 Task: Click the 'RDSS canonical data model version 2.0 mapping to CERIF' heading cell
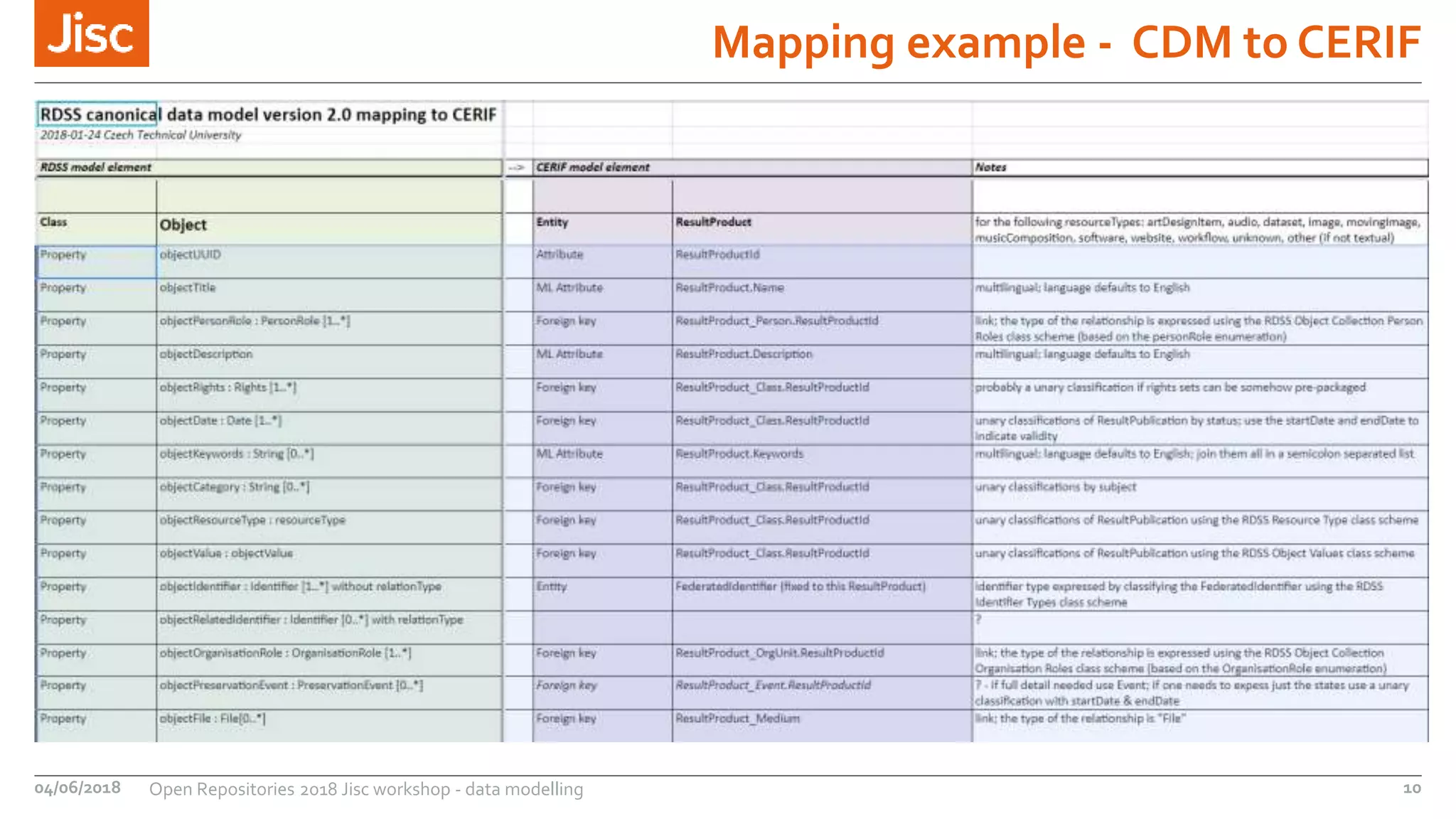[268, 114]
